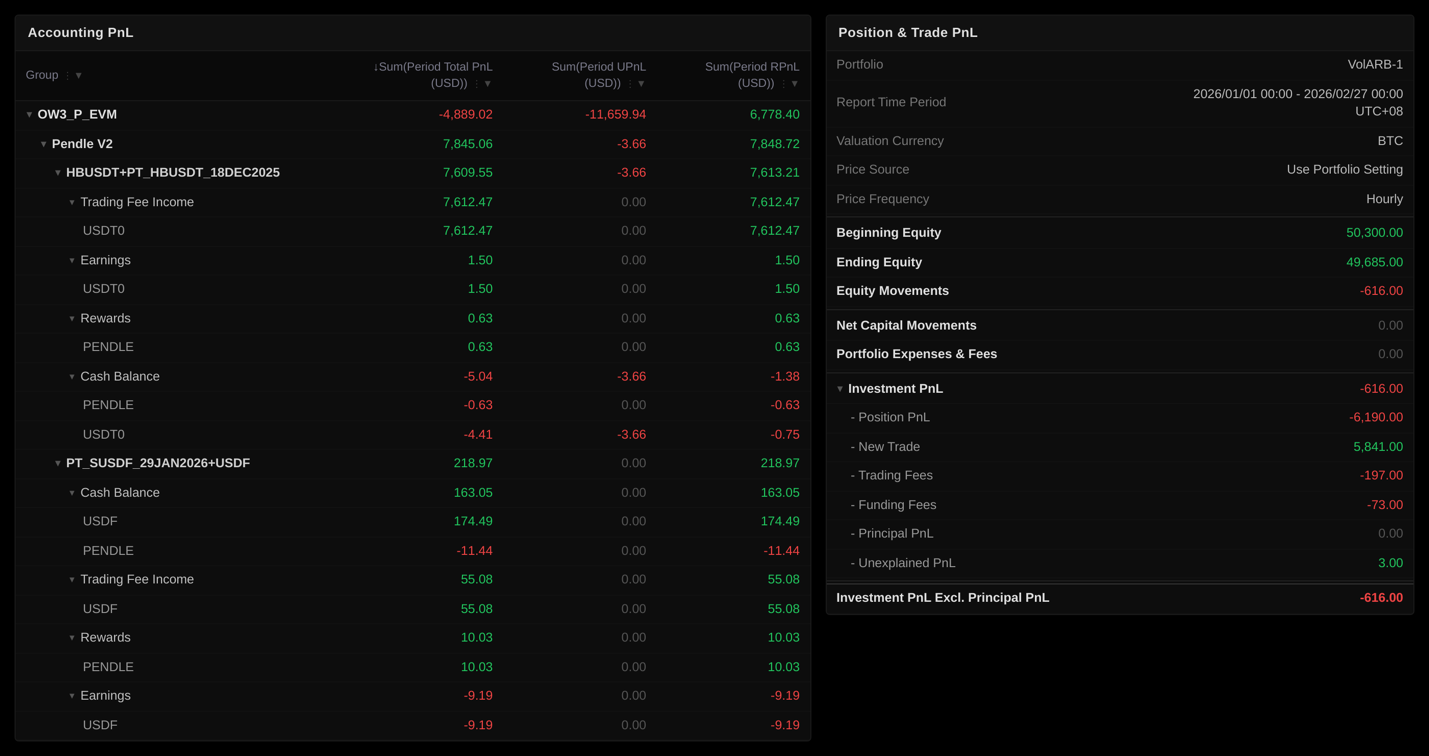Select the UPnL value -11,659.94
The height and width of the screenshot is (756, 1429).
click(x=615, y=115)
